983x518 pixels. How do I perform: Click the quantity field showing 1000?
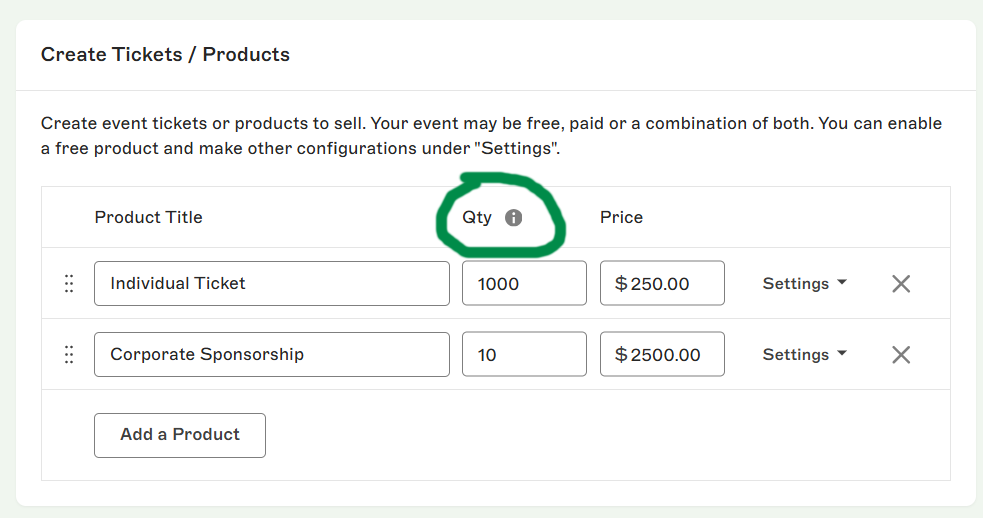coord(524,283)
